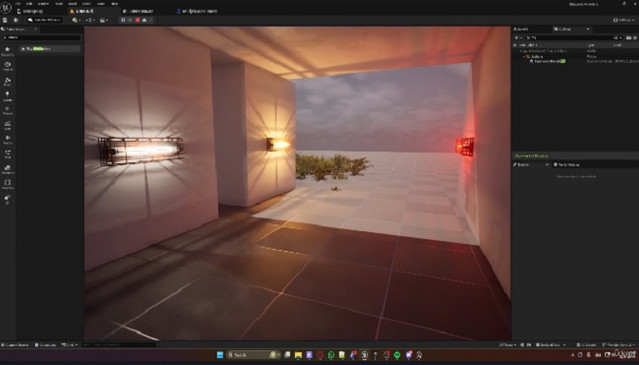639x365 pixels.
Task: Open the Selection Mode dropdown
Action: click(x=45, y=20)
